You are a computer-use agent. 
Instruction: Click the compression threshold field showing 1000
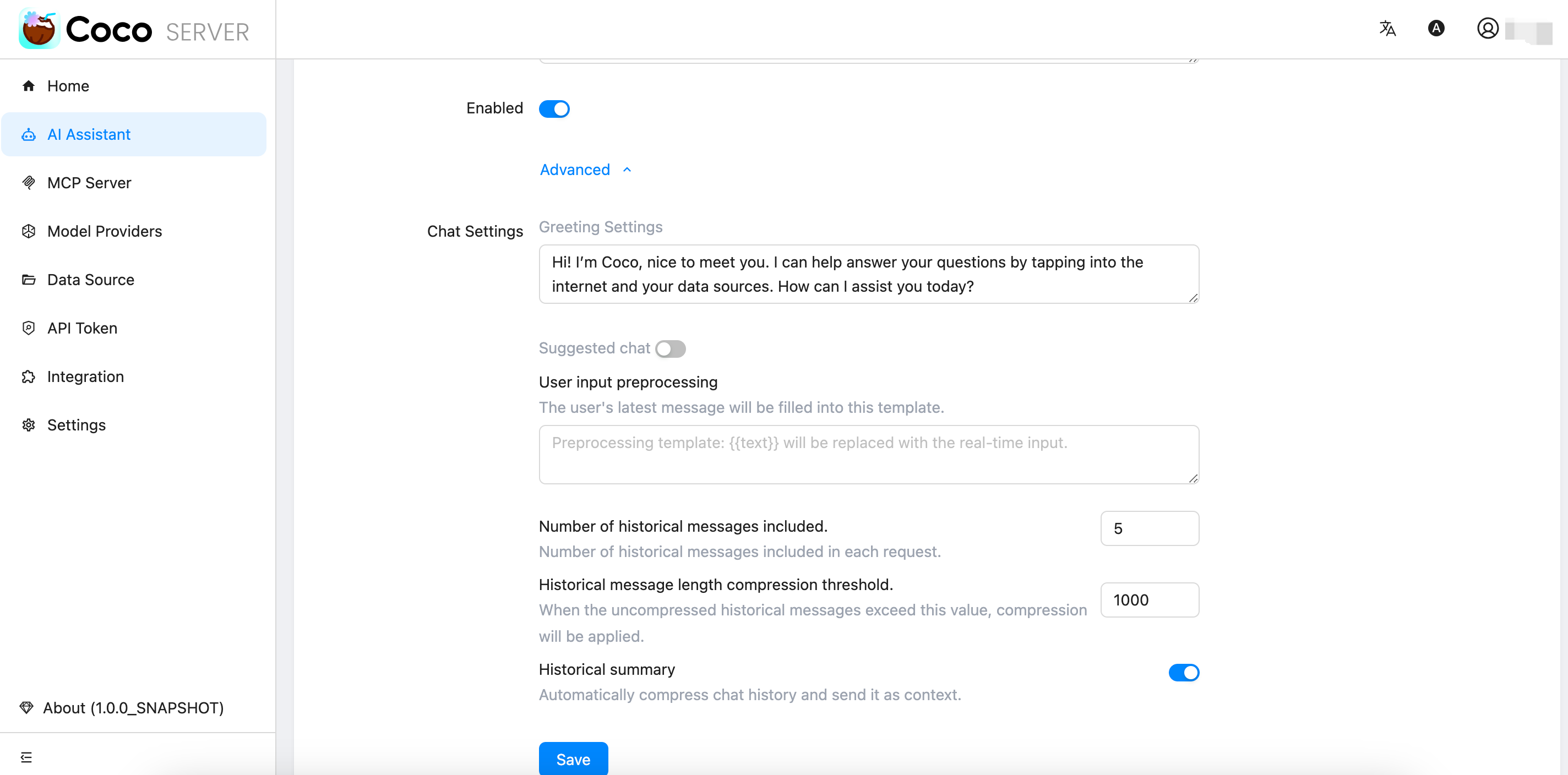pos(1149,600)
